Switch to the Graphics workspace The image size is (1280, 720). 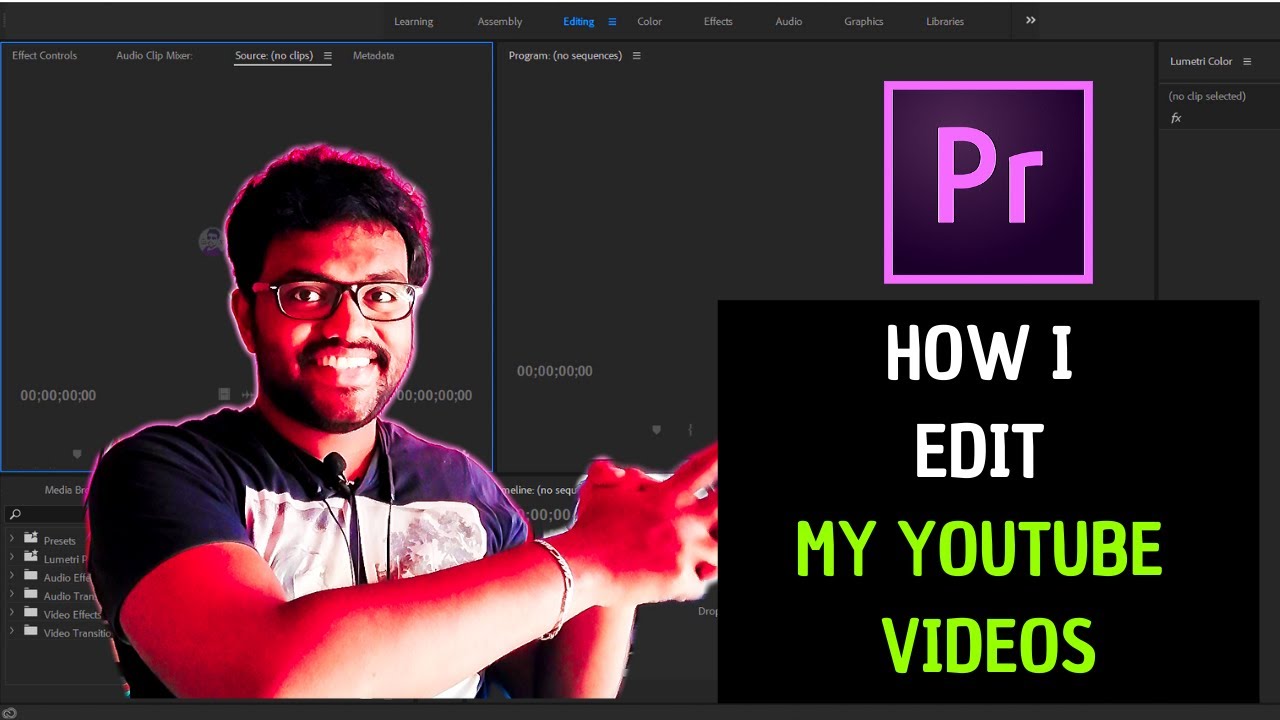[863, 21]
